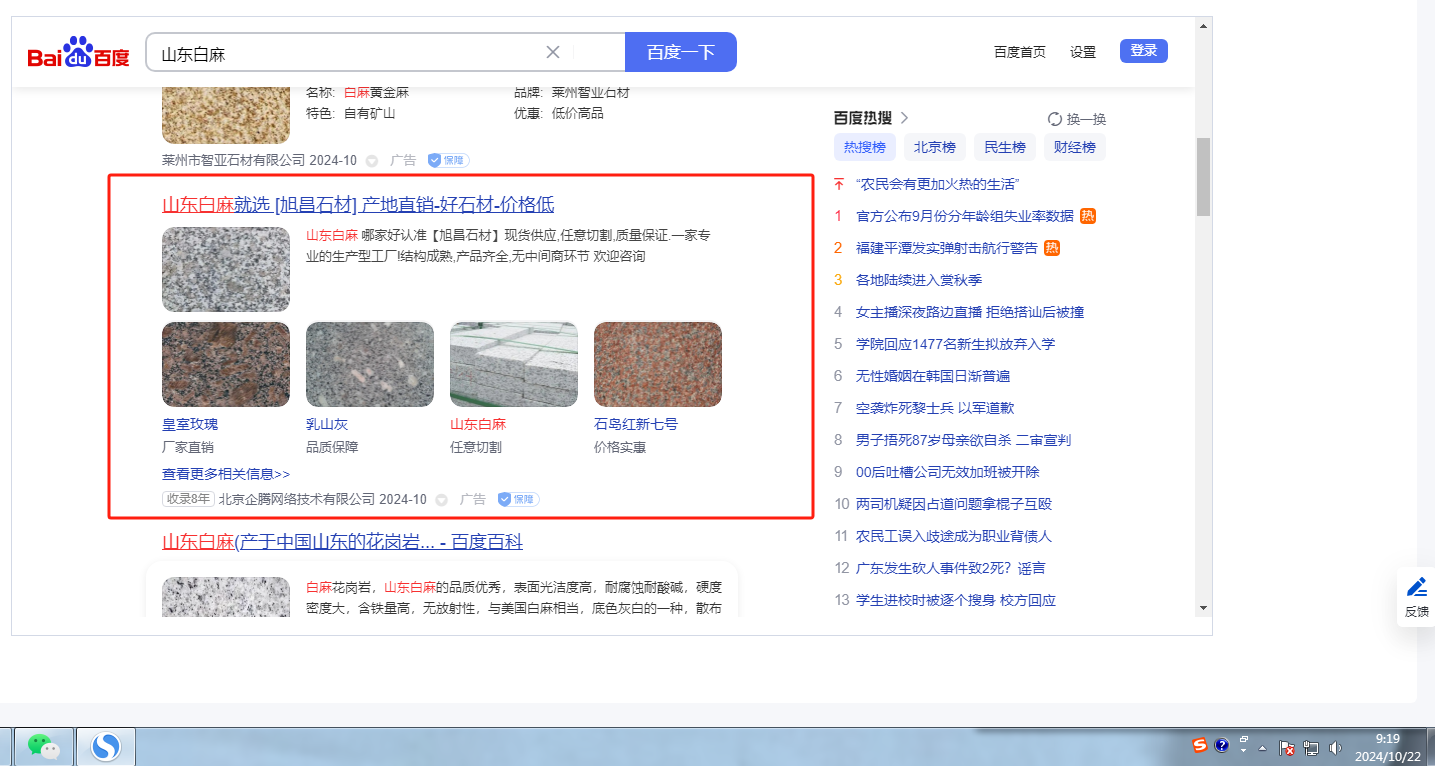Open the 皇室玫瑰 product link
This screenshot has width=1435, height=766.
190,424
